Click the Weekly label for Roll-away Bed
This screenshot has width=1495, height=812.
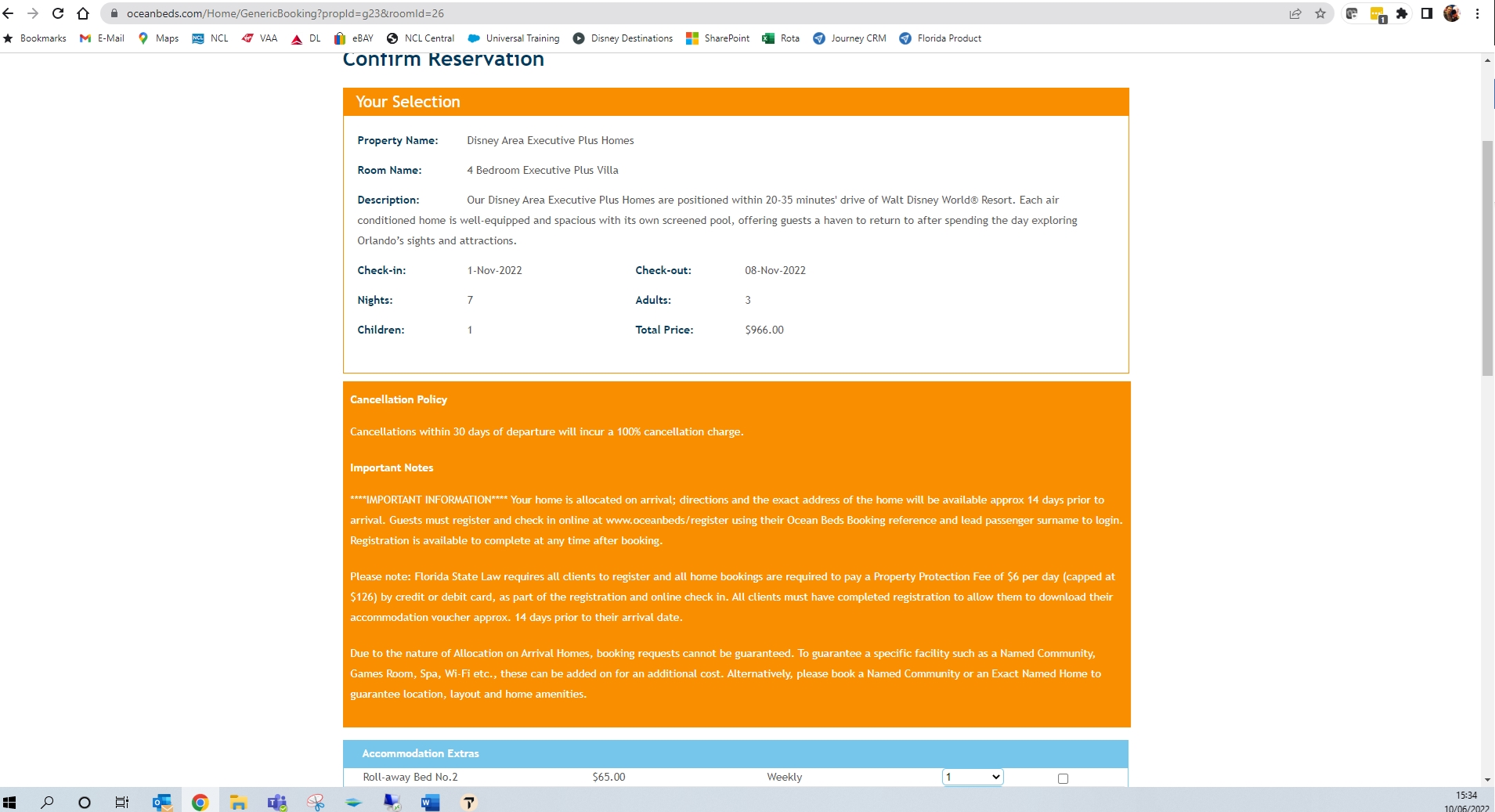pyautogui.click(x=785, y=778)
